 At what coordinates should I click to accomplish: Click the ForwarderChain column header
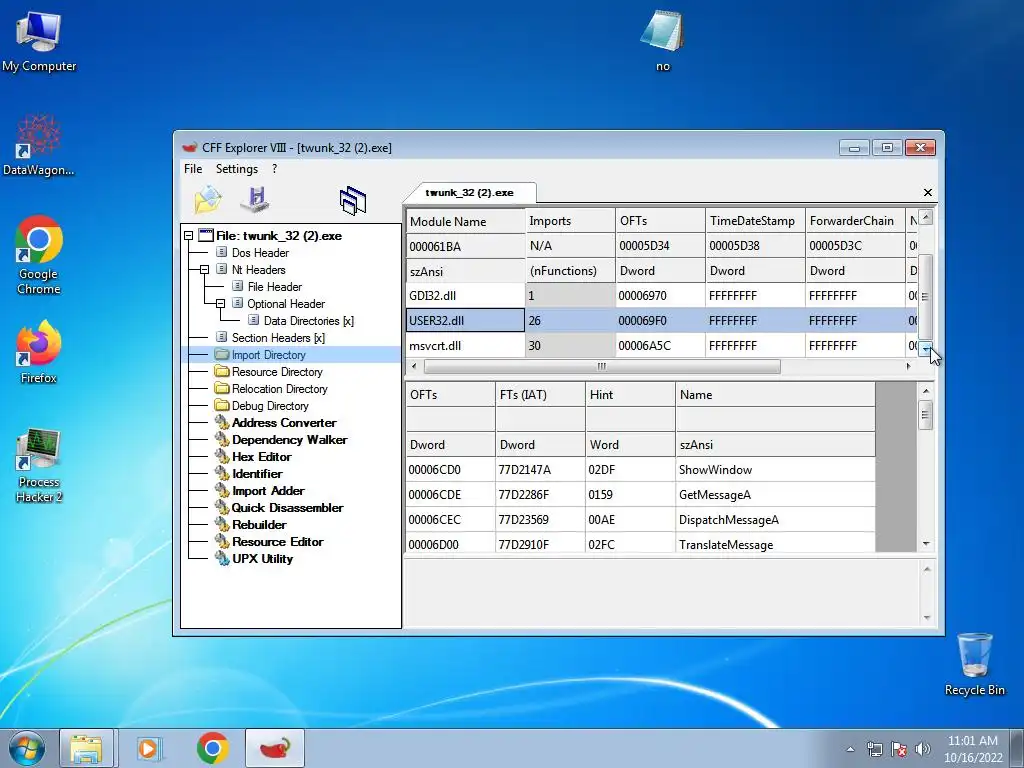[855, 221]
